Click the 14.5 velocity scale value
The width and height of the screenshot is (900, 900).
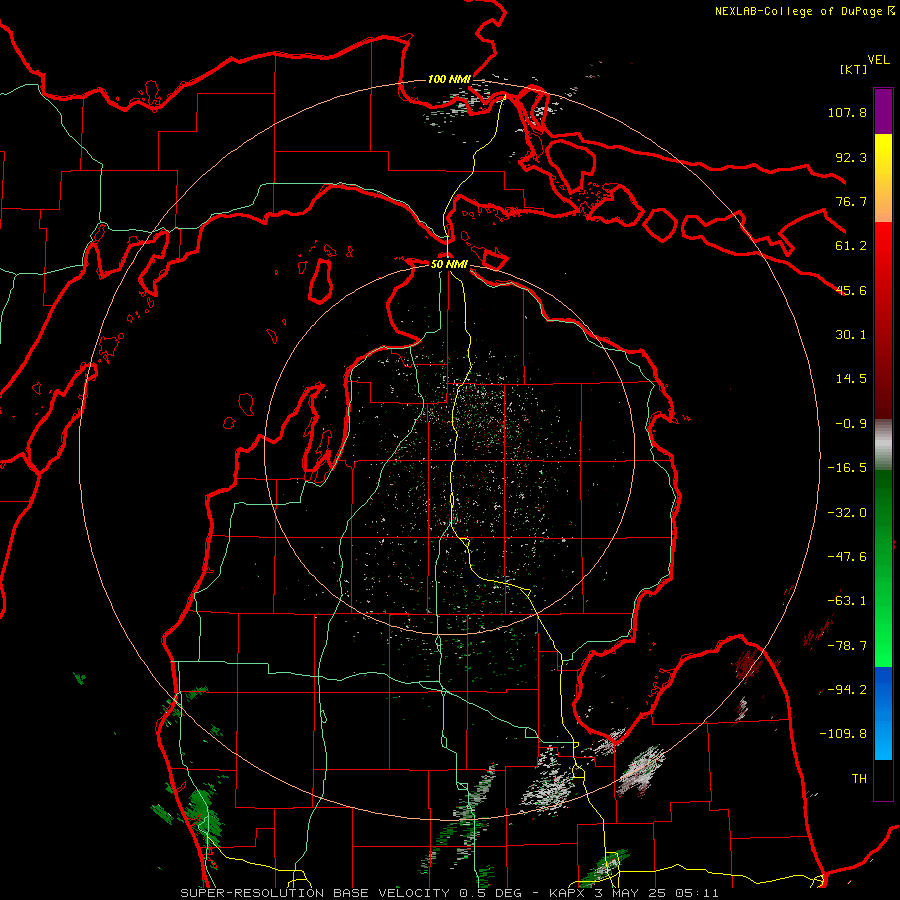(851, 379)
